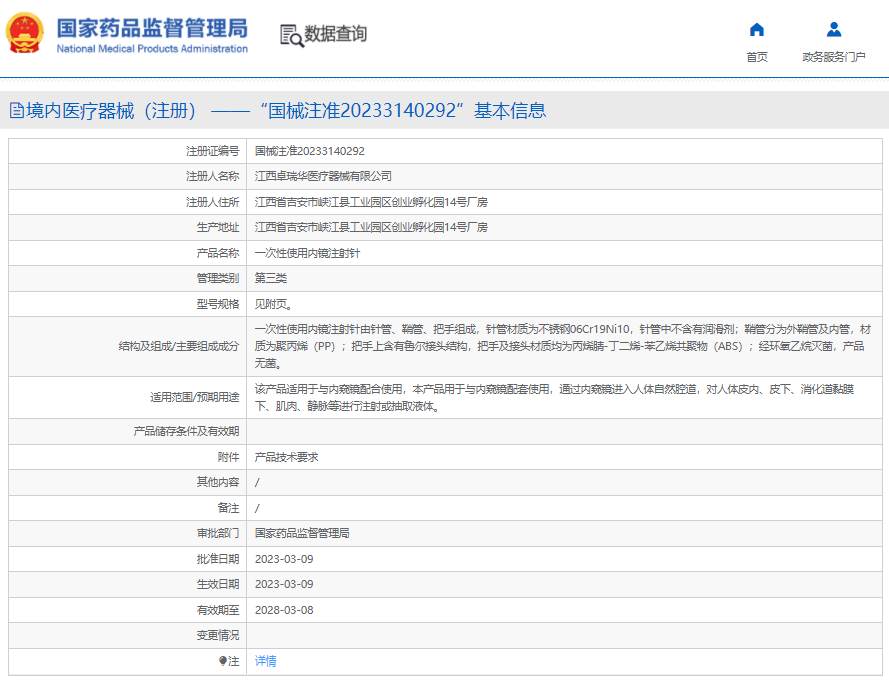Click the 国家药品监督管理局 title text
The height and width of the screenshot is (682, 889).
[152, 28]
